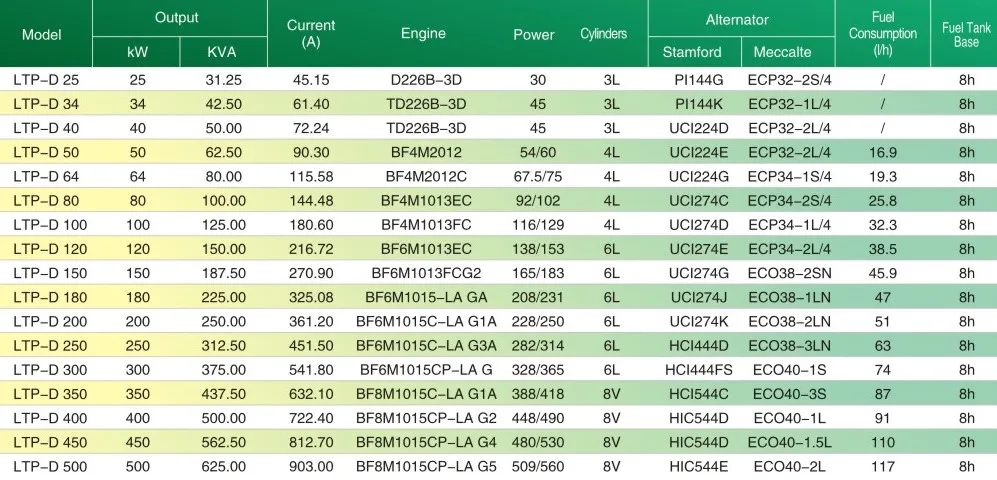
Task: Click engine cell BF4M2012C
Action: (427, 175)
